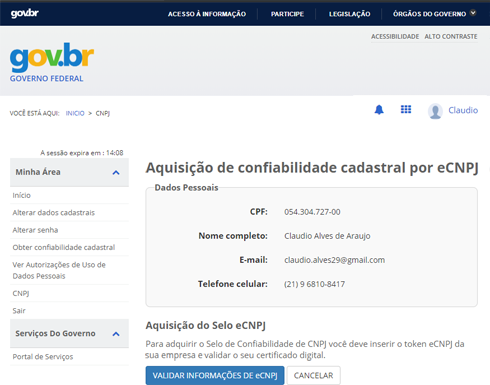Click the page title Aquisição de confiabilidade cadastral
Screen dimensions: 490x385
point(312,168)
